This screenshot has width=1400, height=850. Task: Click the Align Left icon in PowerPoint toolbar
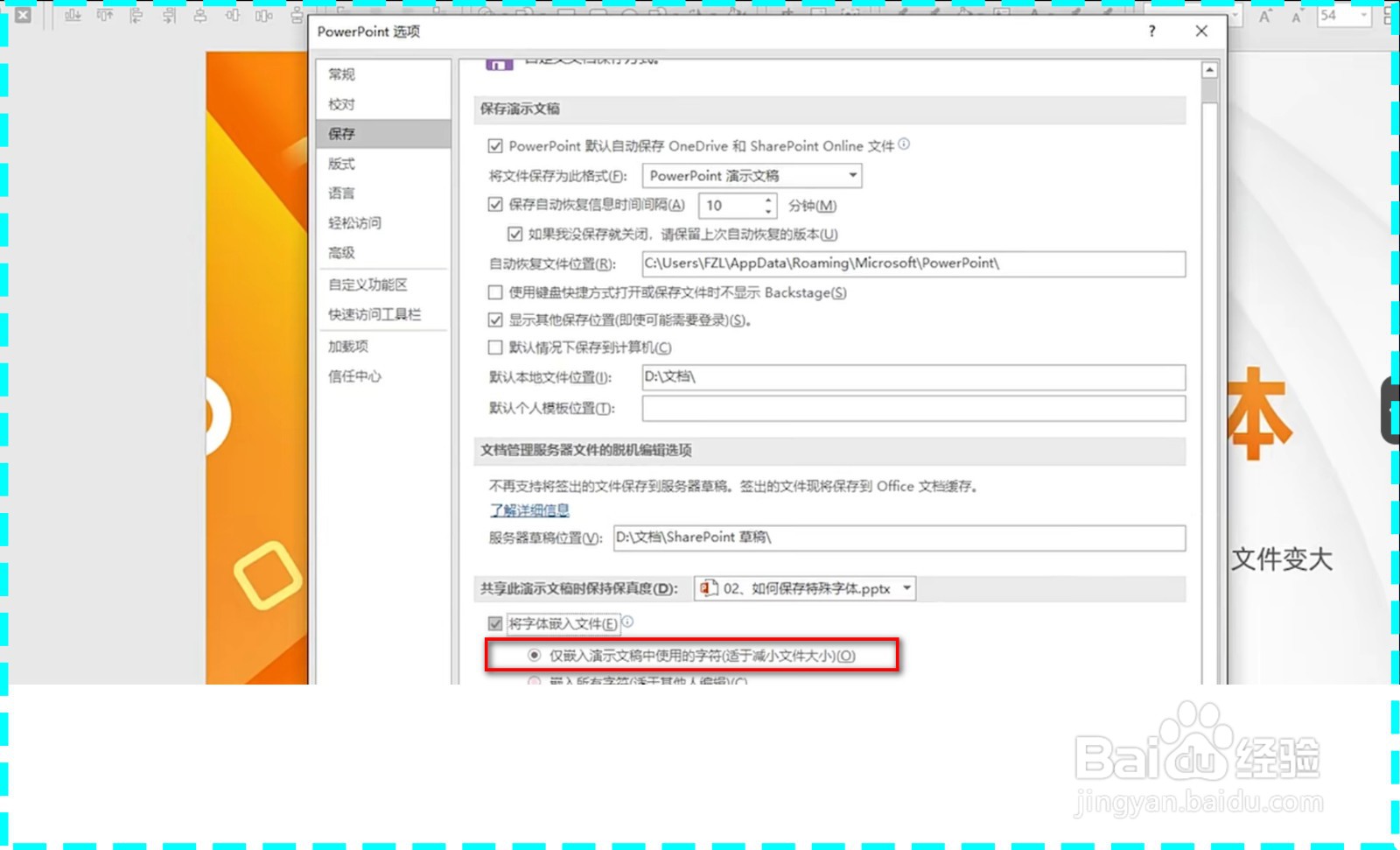136,15
